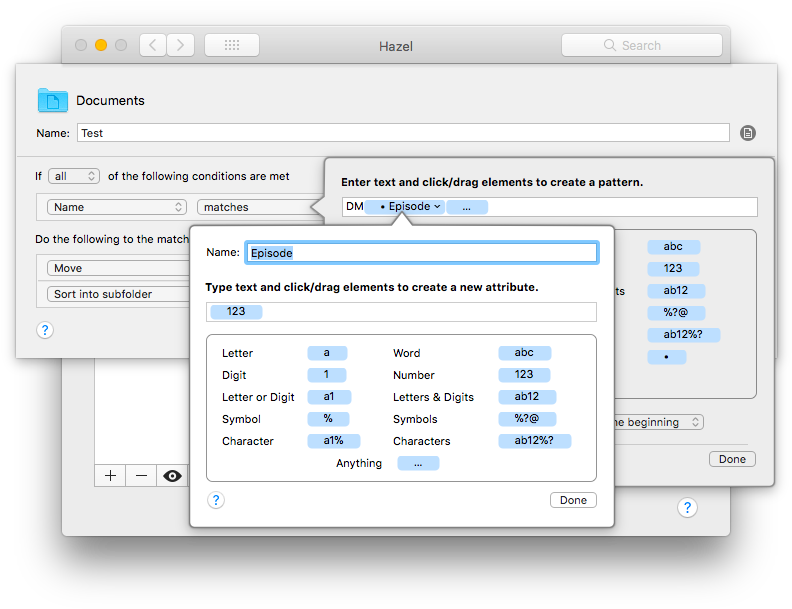Select the Digit '1' token
This screenshot has height=609, width=792.
(x=327, y=375)
